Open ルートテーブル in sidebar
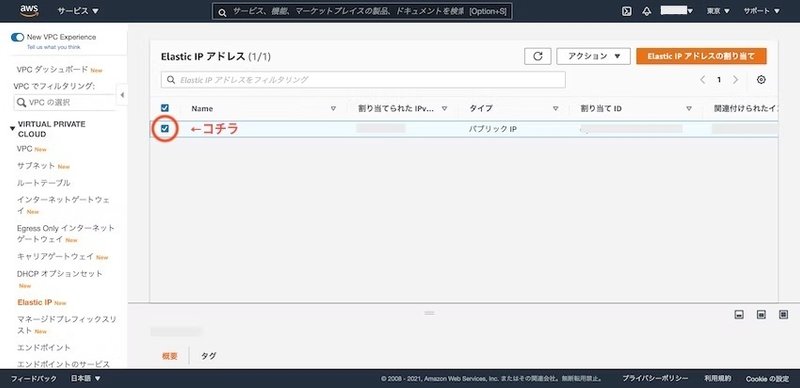Image resolution: width=800 pixels, height=388 pixels. coord(43,183)
